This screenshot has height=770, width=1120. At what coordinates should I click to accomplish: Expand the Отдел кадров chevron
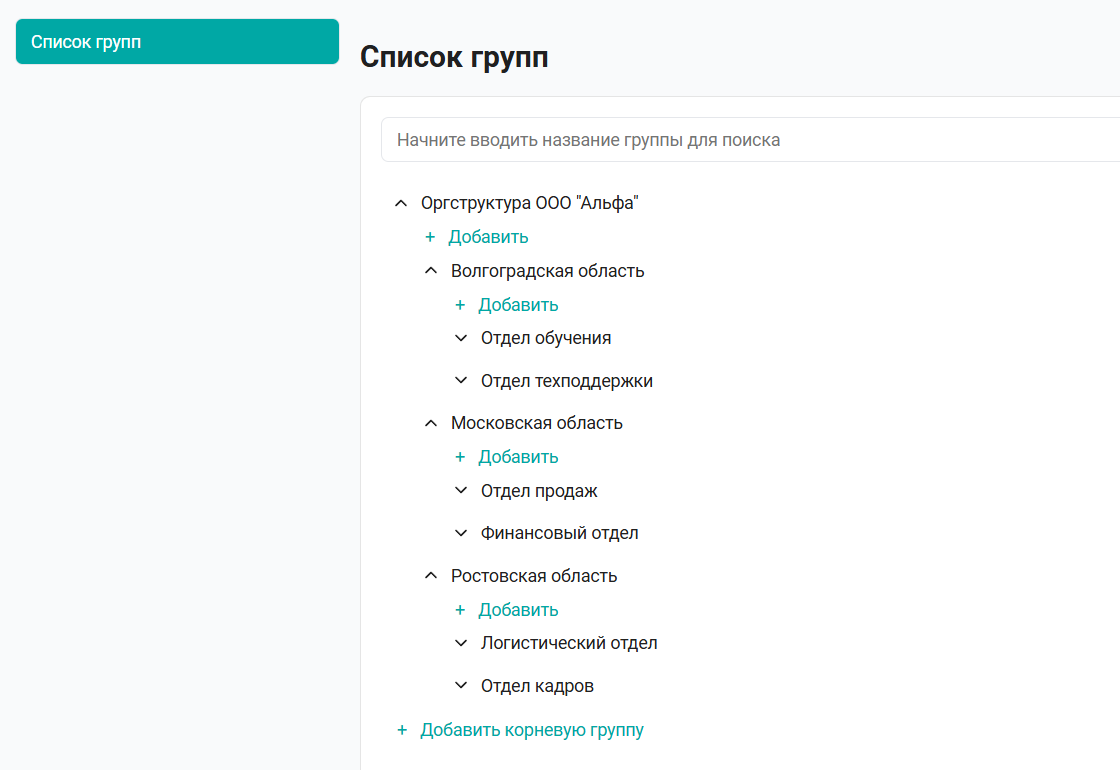(x=461, y=686)
